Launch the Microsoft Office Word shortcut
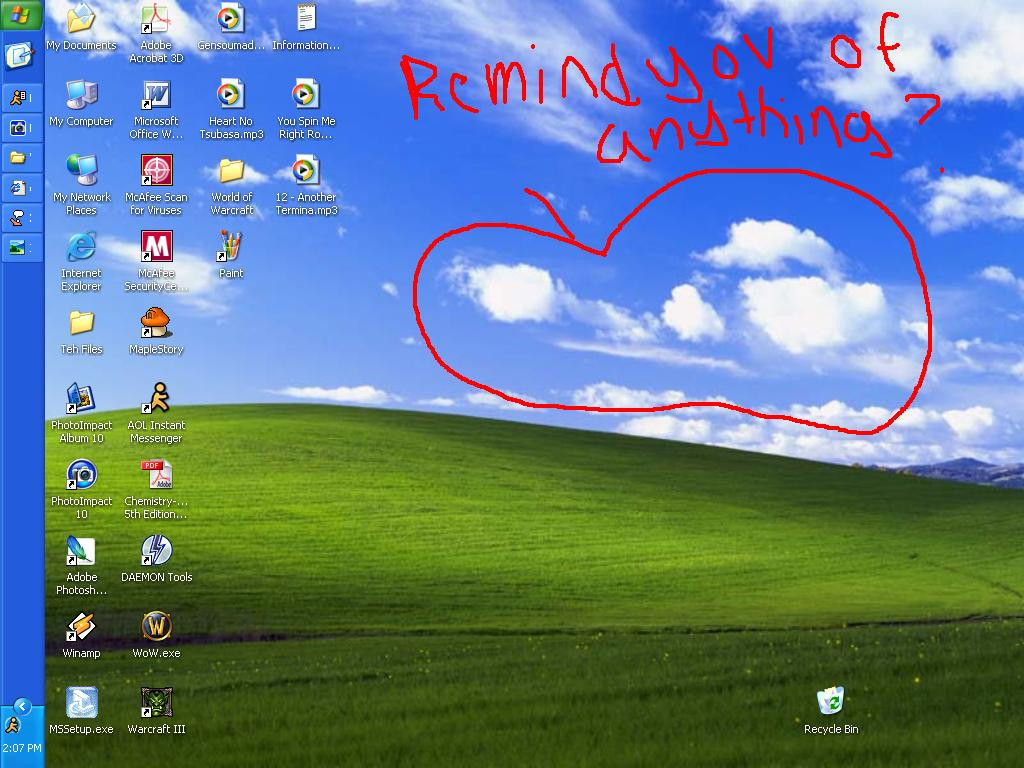Image resolution: width=1024 pixels, height=768 pixels. tap(156, 95)
